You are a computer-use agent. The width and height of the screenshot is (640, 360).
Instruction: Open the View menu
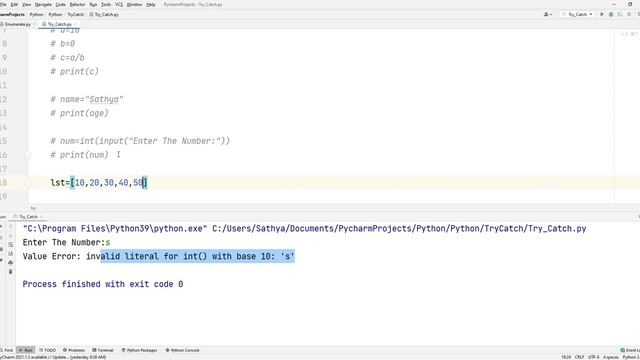27,4
